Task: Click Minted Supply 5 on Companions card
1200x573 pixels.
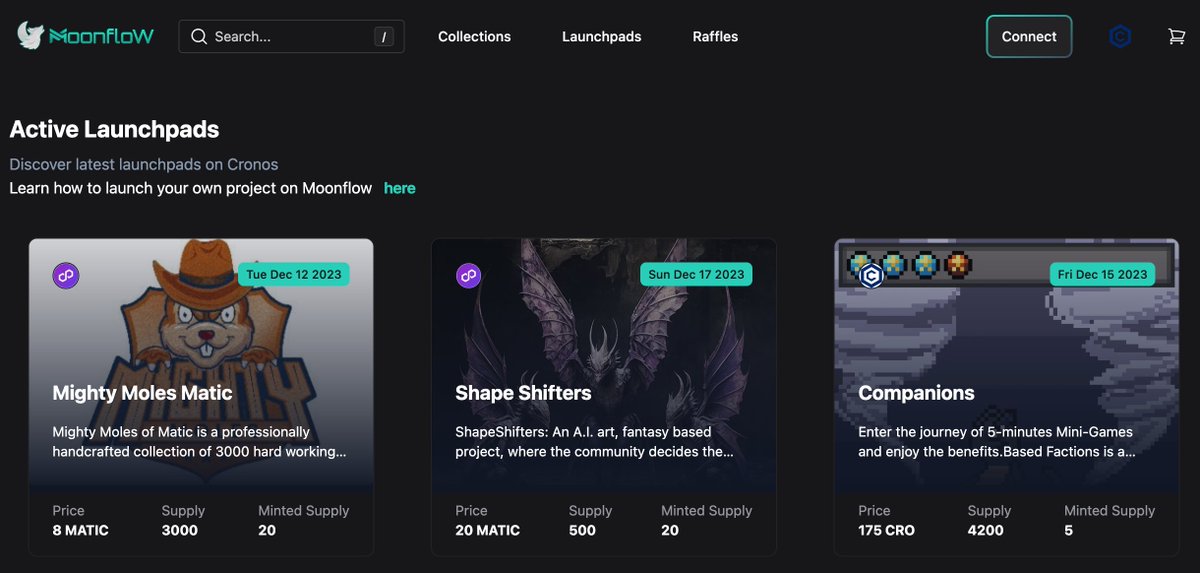Action: [x=1068, y=530]
